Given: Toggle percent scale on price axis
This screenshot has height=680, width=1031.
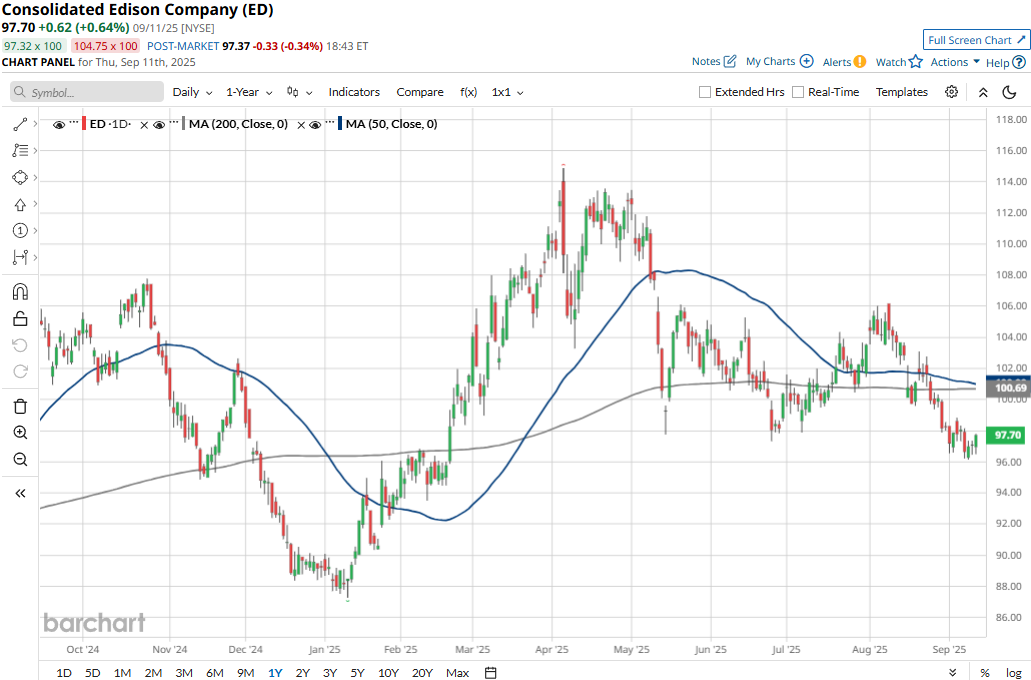Looking at the screenshot, I should [985, 672].
